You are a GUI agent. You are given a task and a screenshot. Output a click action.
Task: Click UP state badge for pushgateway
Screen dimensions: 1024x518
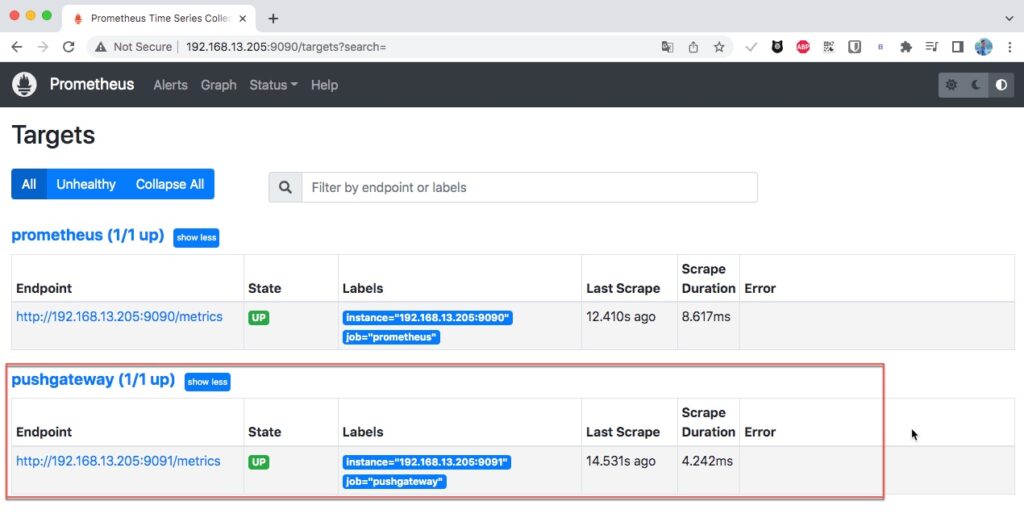(259, 462)
